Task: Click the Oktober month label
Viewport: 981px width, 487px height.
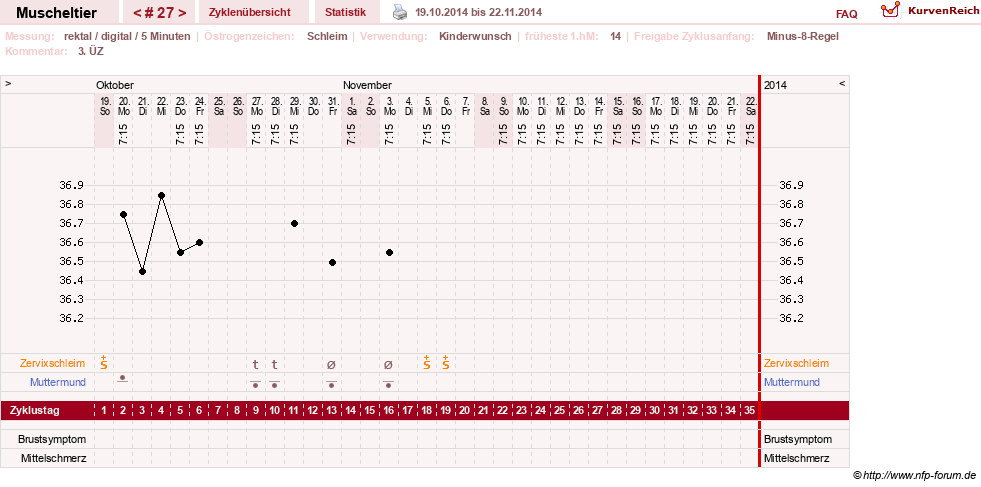Action: click(114, 85)
